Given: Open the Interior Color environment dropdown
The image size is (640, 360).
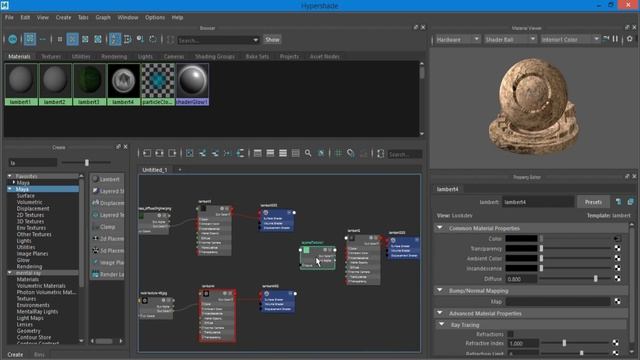Looking at the screenshot, I should coord(570,39).
